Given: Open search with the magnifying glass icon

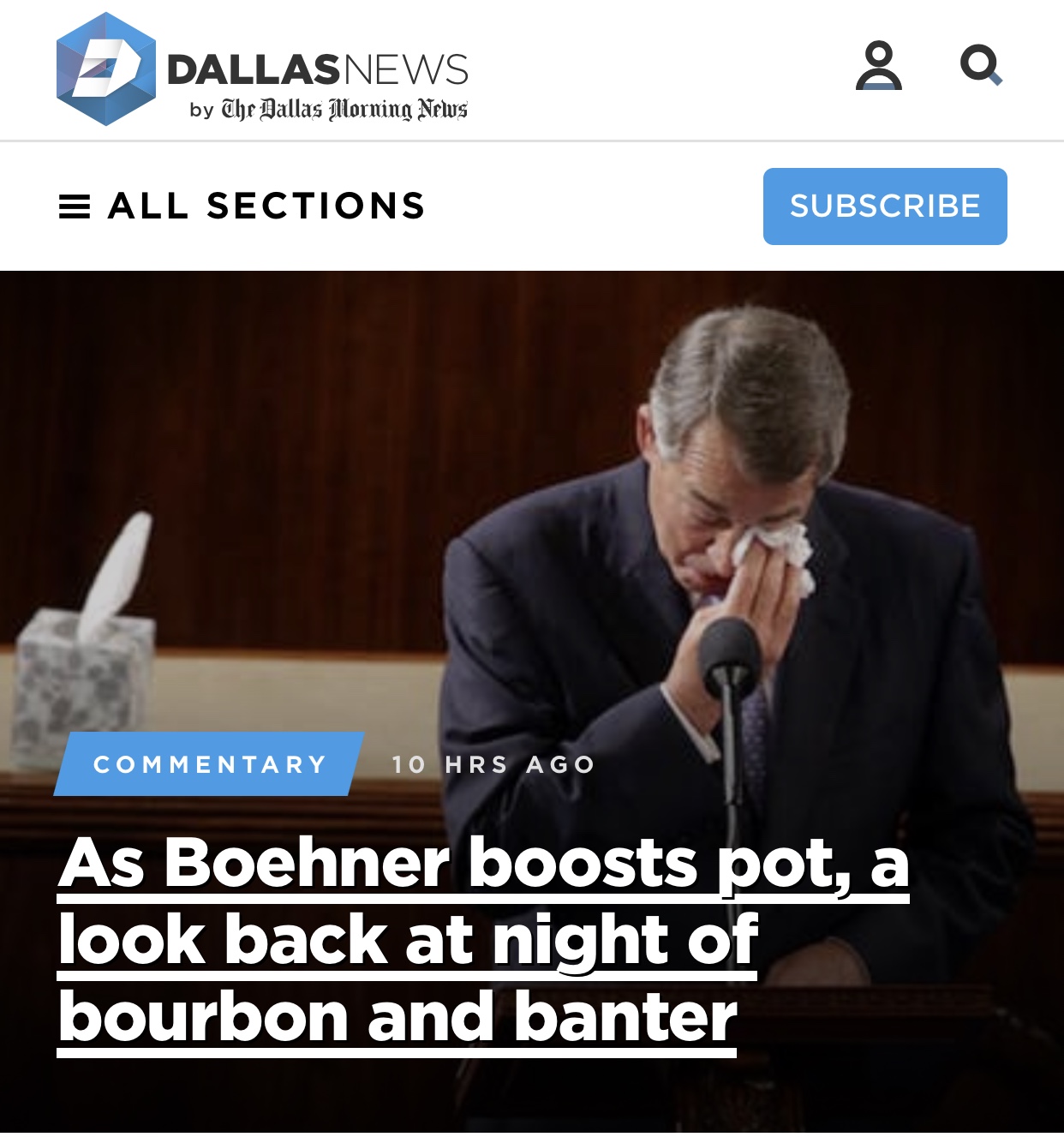Looking at the screenshot, I should coord(981,65).
